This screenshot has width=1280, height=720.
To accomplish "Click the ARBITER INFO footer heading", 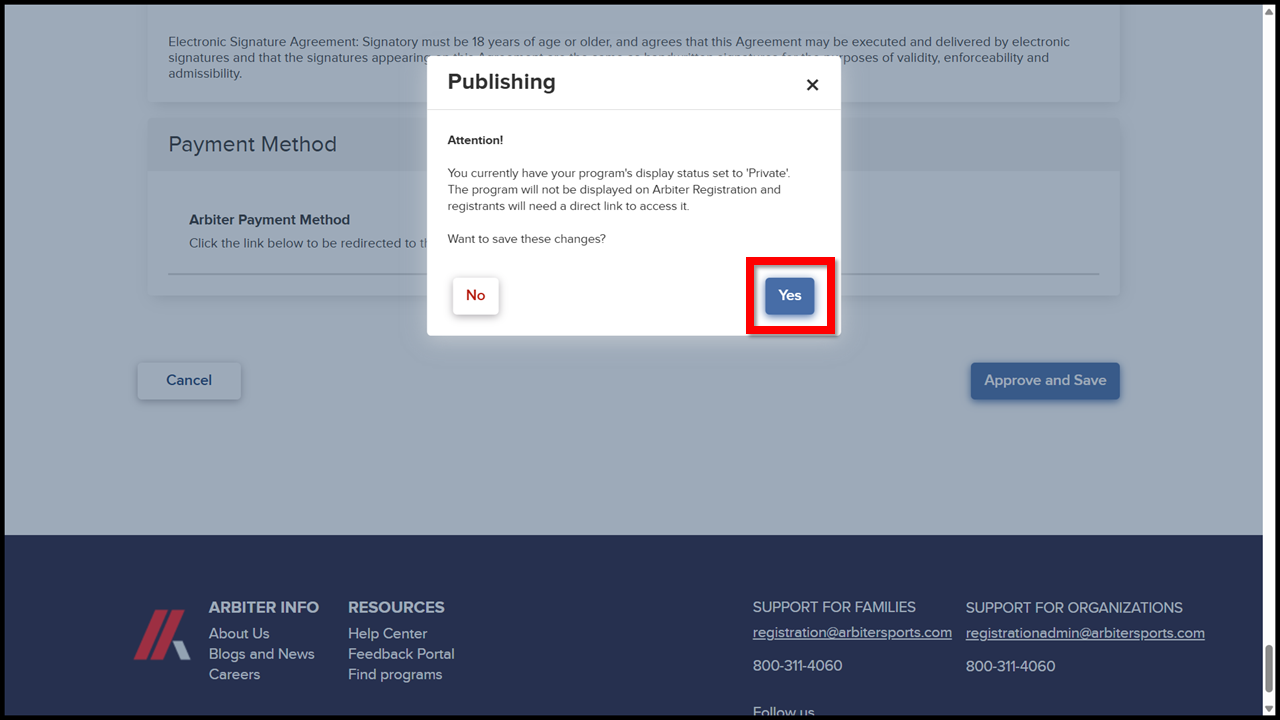I will tap(264, 608).
